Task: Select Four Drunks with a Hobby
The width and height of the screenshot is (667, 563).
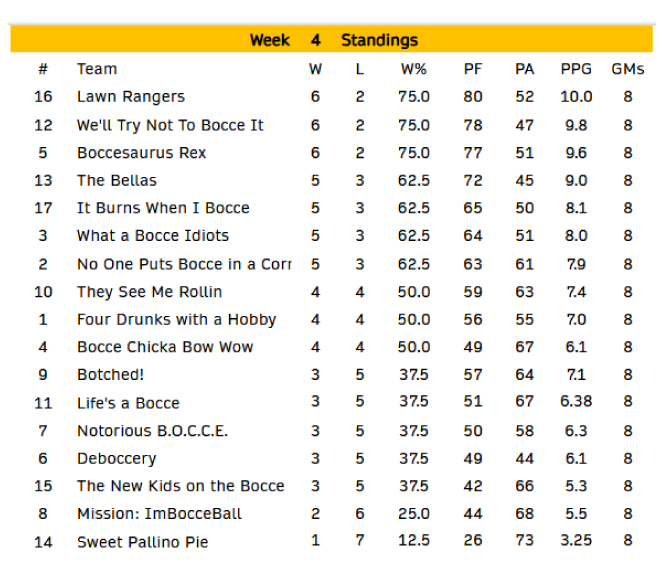Action: tap(176, 320)
